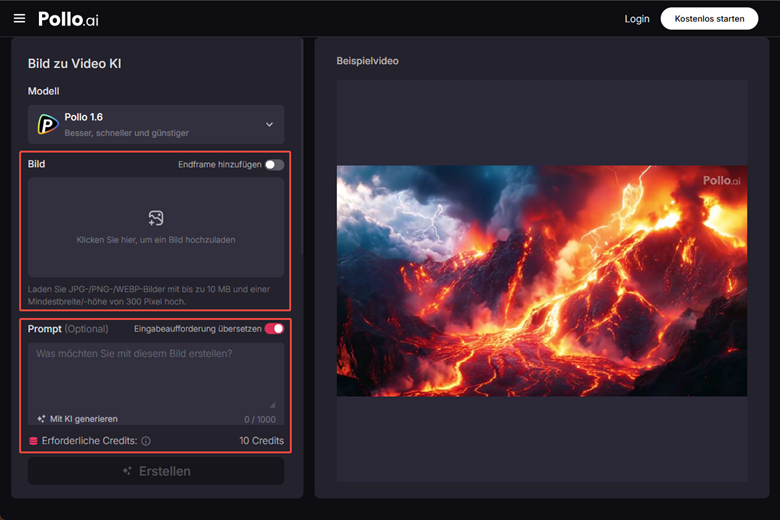
Task: Click the upload requirements text 'Laden Sie JPG-/PNG-/WEBP-Bilder'
Action: [149, 295]
